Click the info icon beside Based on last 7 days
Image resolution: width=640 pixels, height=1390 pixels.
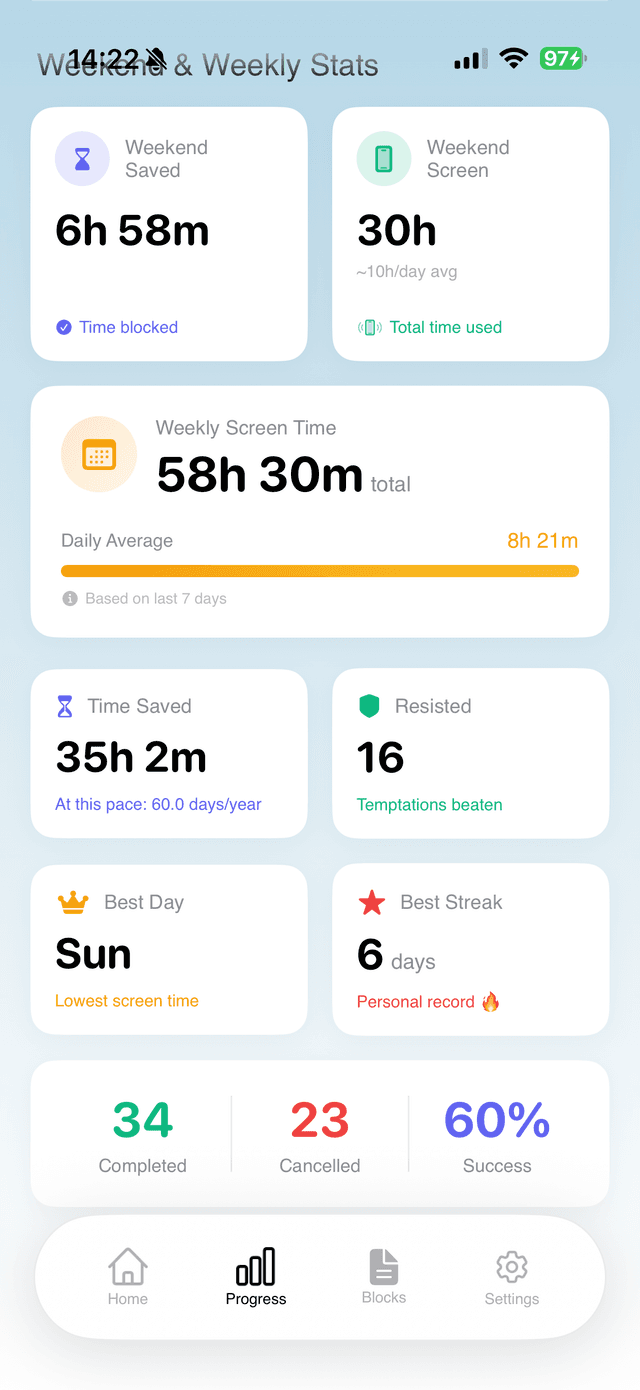[68, 599]
